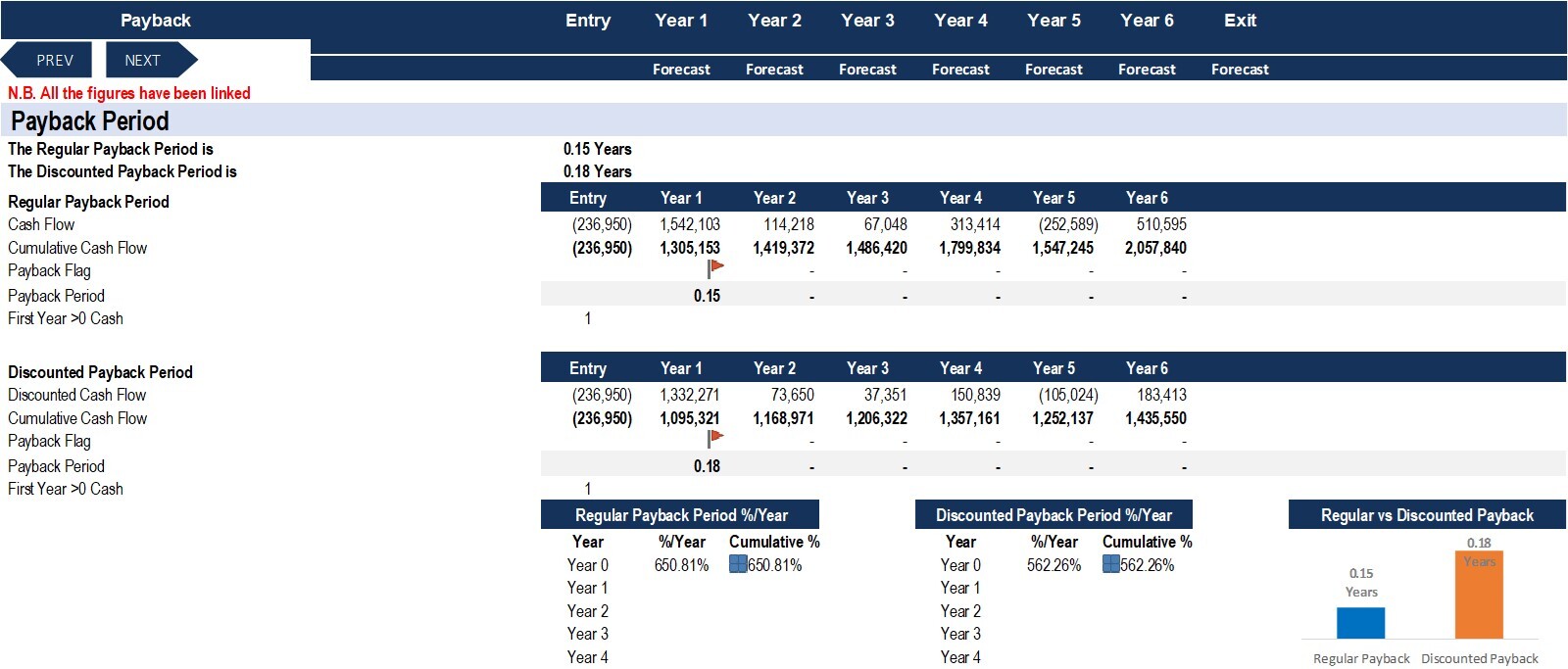Click the blue data bar icon beside 650.81% cumulative
Viewport: 1568px width, 669px height.
(738, 564)
